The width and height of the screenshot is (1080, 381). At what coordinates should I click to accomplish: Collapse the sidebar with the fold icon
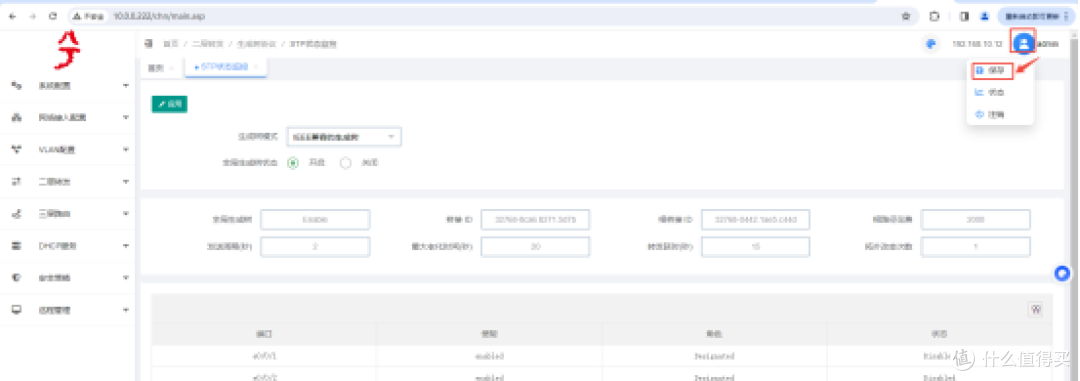148,44
